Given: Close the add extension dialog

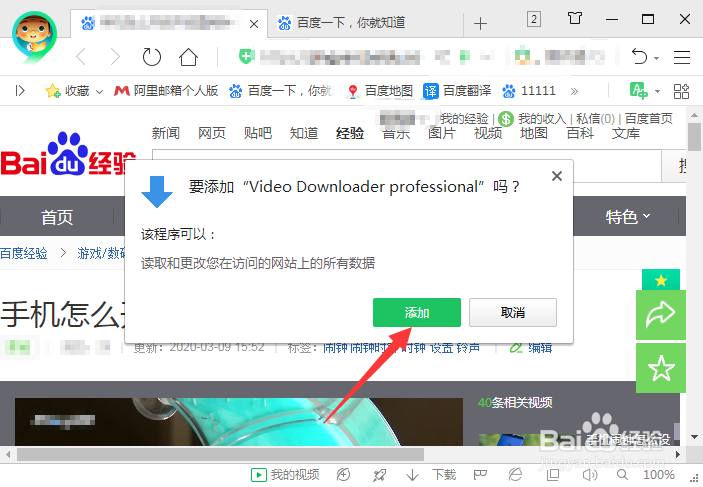Looking at the screenshot, I should 557,176.
